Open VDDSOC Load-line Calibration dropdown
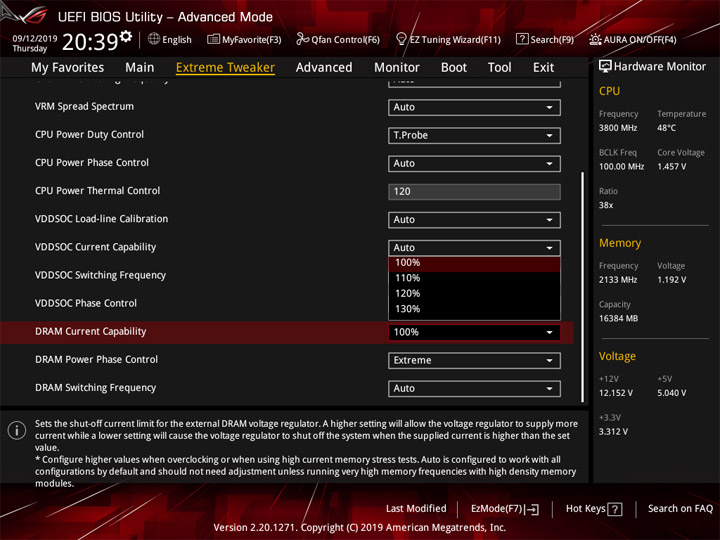 [474, 220]
